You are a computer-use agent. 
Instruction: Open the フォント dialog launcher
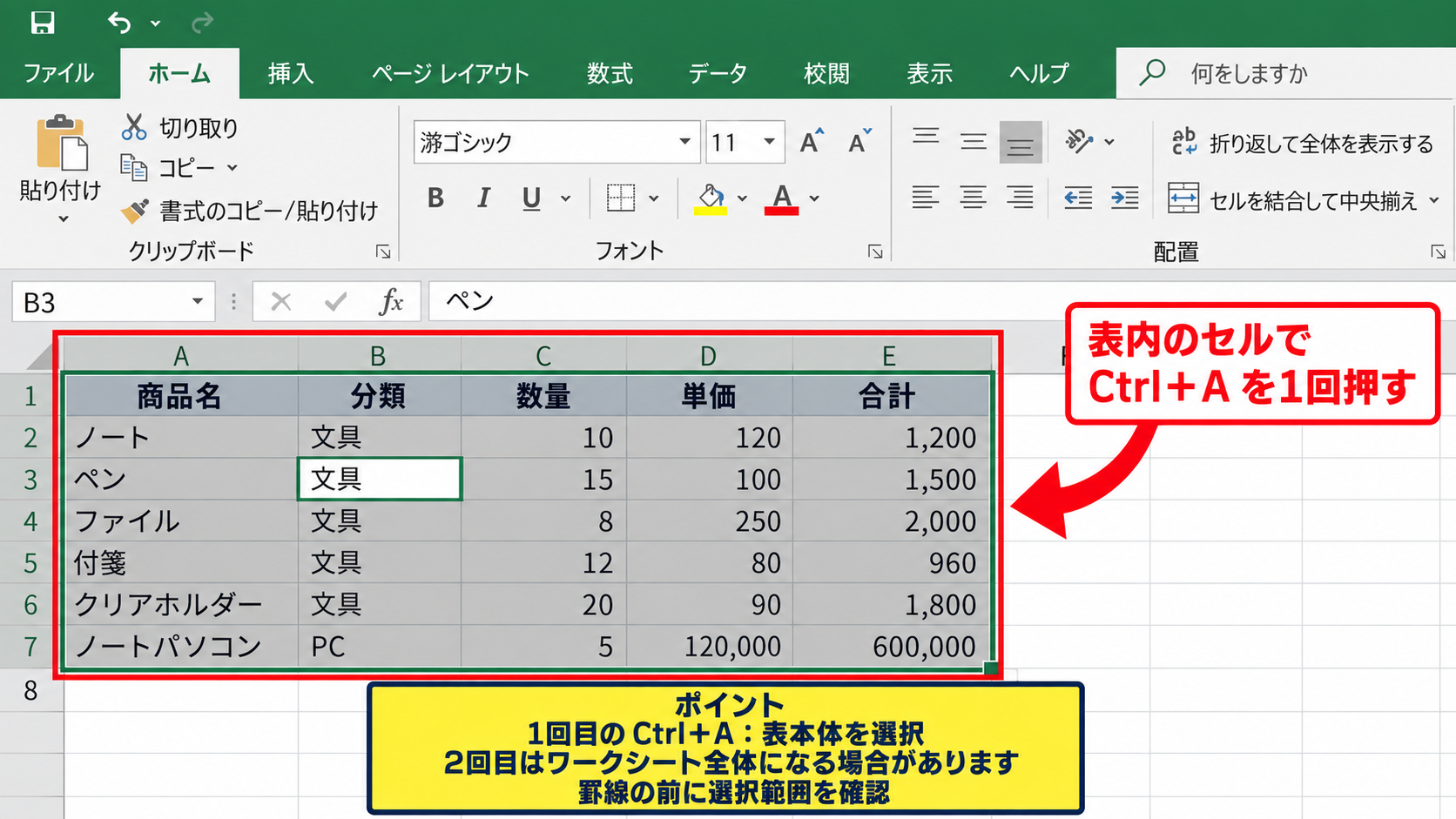(875, 252)
